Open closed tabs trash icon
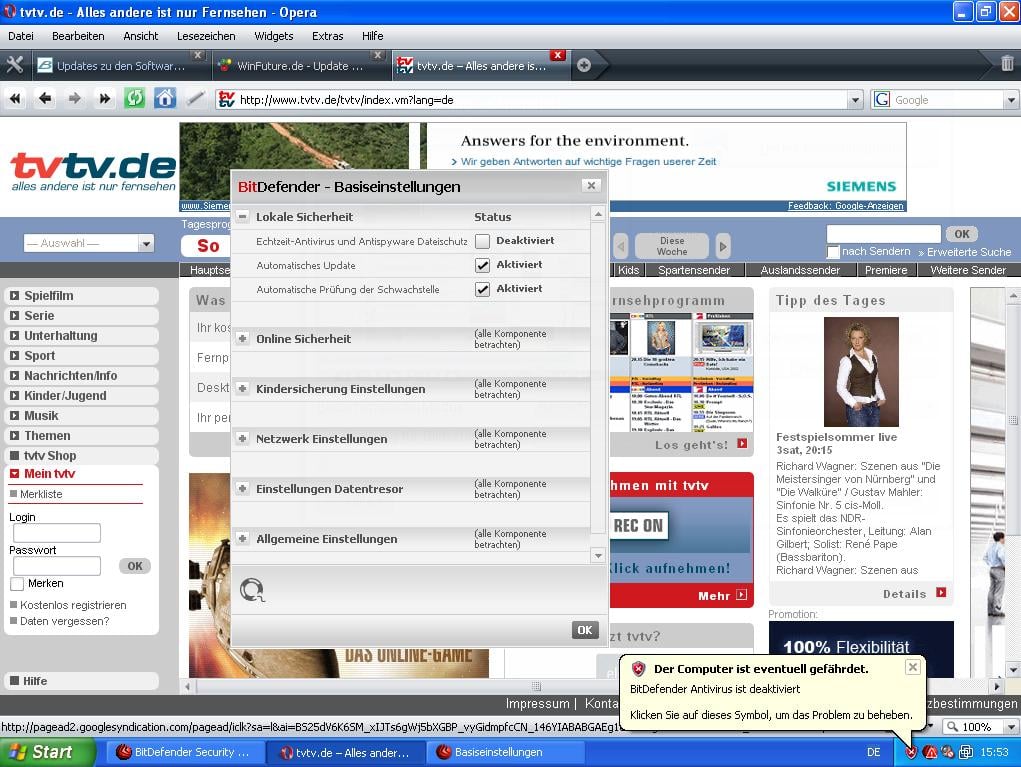The height and width of the screenshot is (767, 1021). (1007, 64)
